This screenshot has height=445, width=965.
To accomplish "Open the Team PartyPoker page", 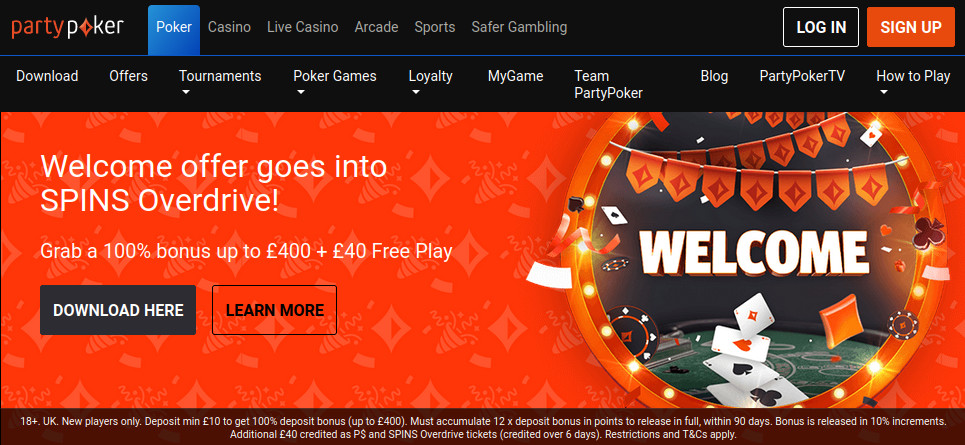I will pyautogui.click(x=608, y=84).
